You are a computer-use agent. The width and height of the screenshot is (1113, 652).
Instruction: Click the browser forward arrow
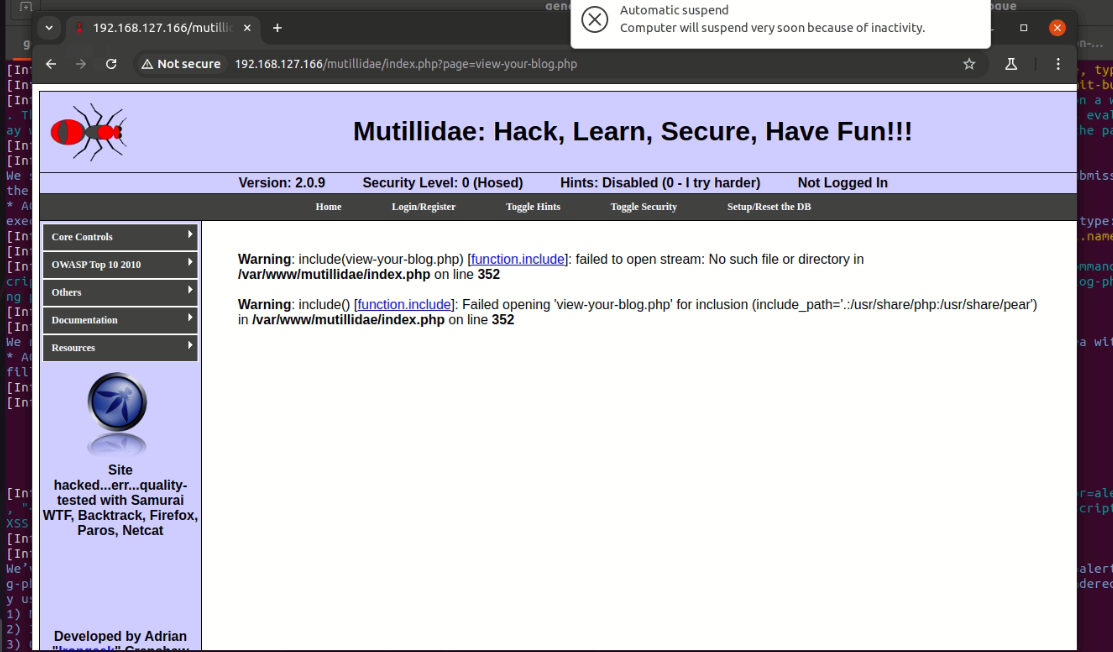[x=81, y=64]
